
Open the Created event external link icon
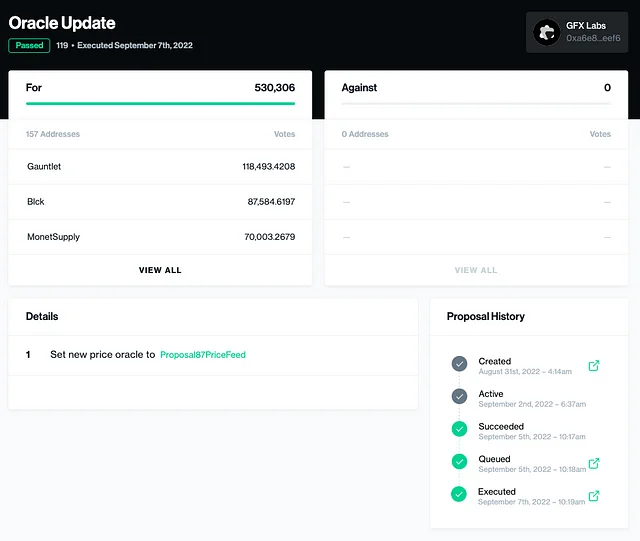594,365
